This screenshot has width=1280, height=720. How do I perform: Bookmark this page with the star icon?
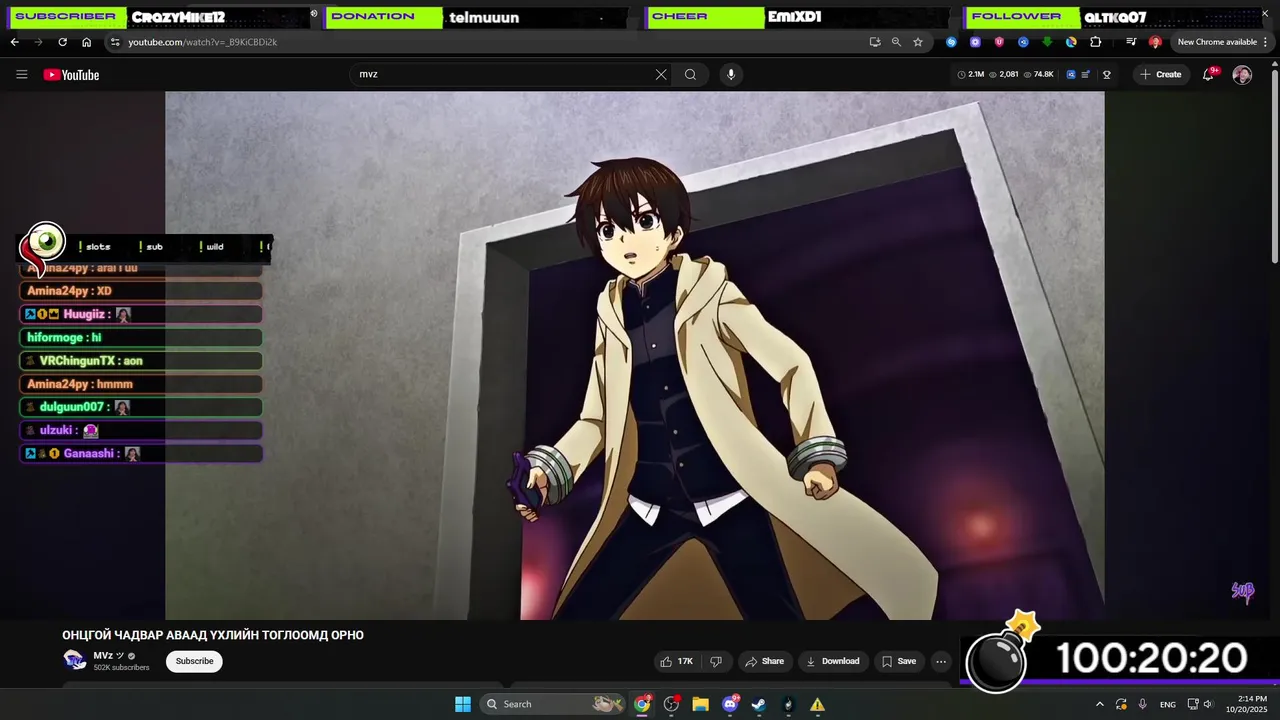pyautogui.click(x=918, y=42)
